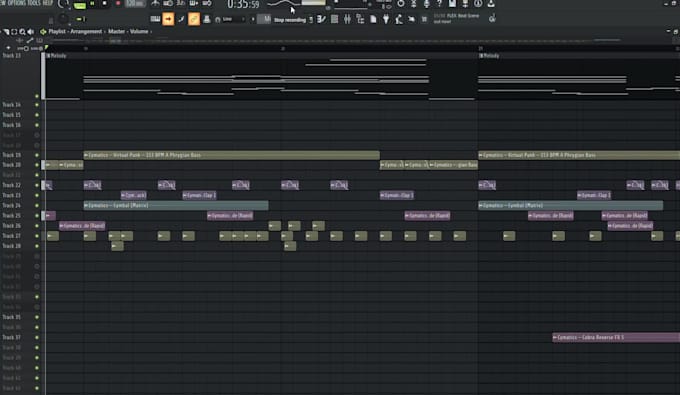Open the Mixer faders icon
Viewport: 680px width, 395px height.
click(x=347, y=19)
